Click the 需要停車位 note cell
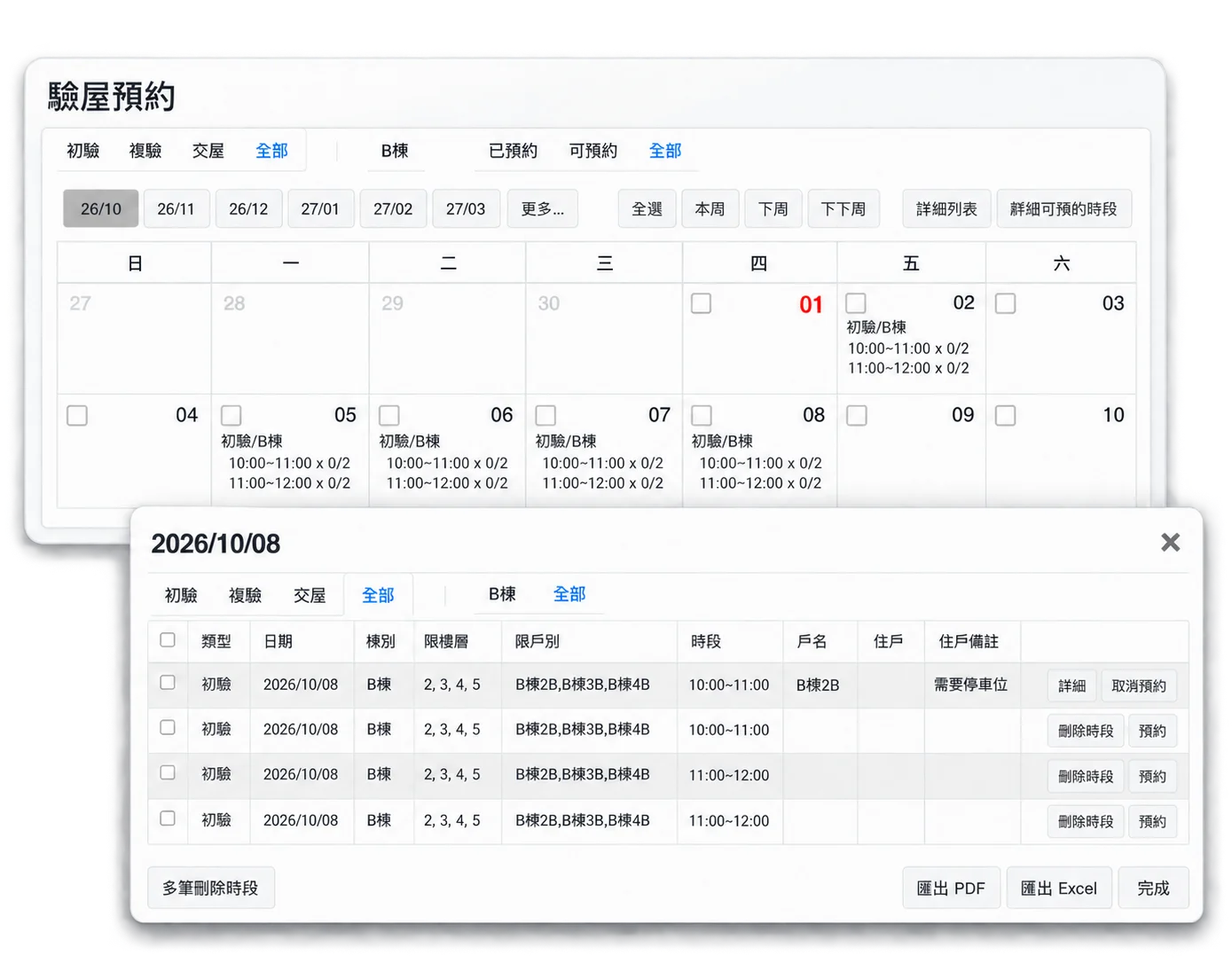The image size is (1232, 963). point(971,685)
